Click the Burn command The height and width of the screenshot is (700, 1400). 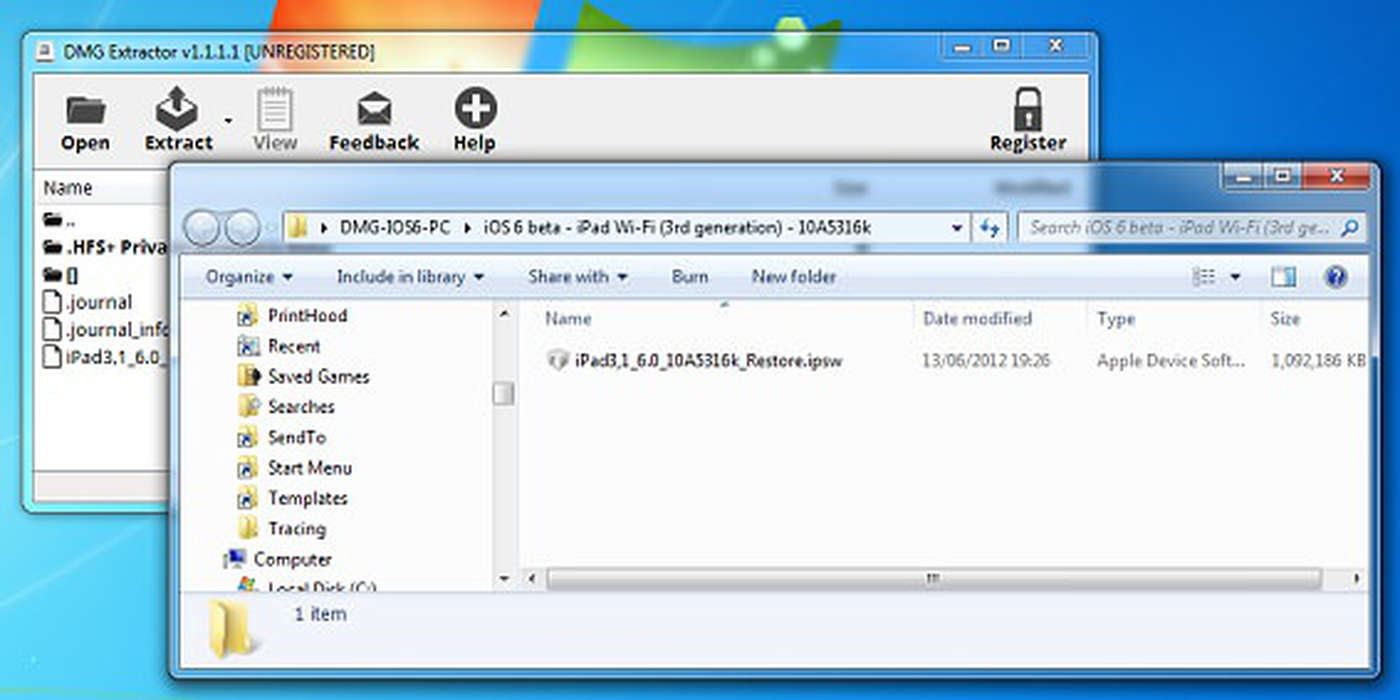(x=689, y=277)
